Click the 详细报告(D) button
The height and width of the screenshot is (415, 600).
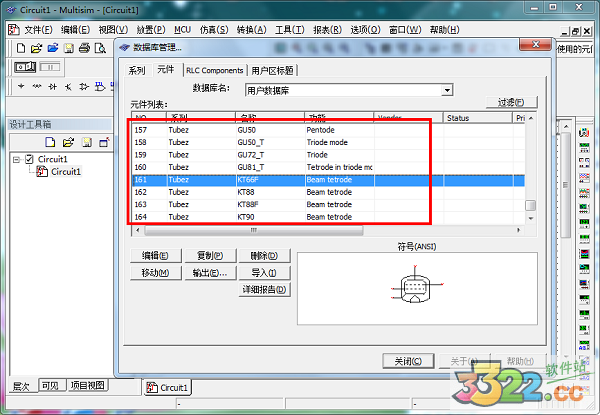pos(264,290)
